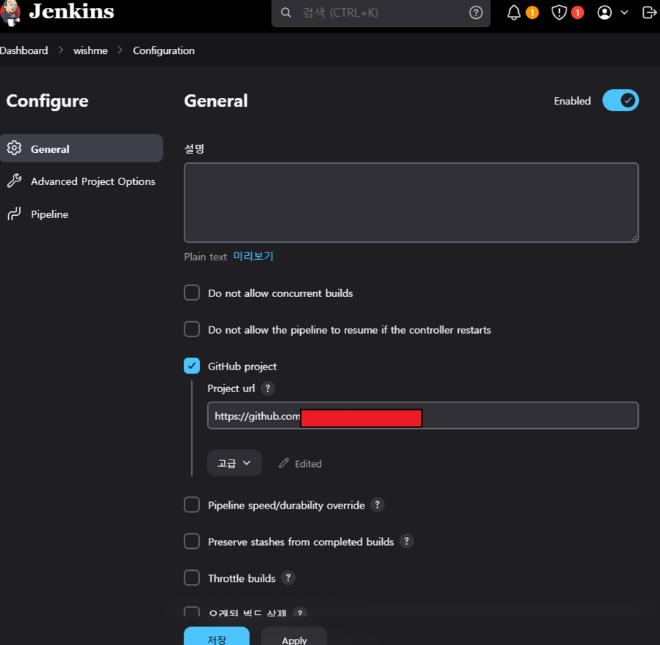Expand breadcrumb chevron after Dashboard
The width and height of the screenshot is (660, 645).
61,50
